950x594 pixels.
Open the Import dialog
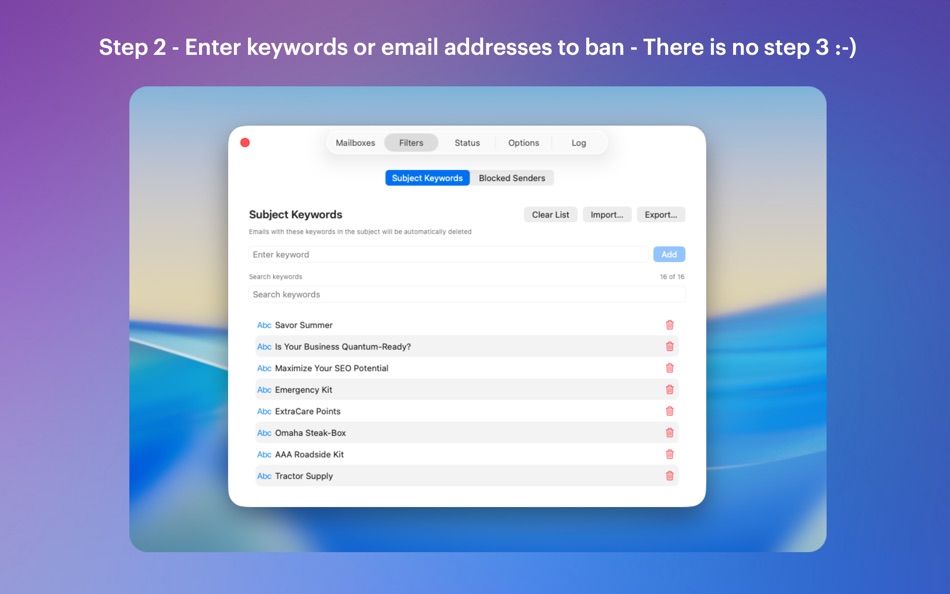(x=606, y=214)
